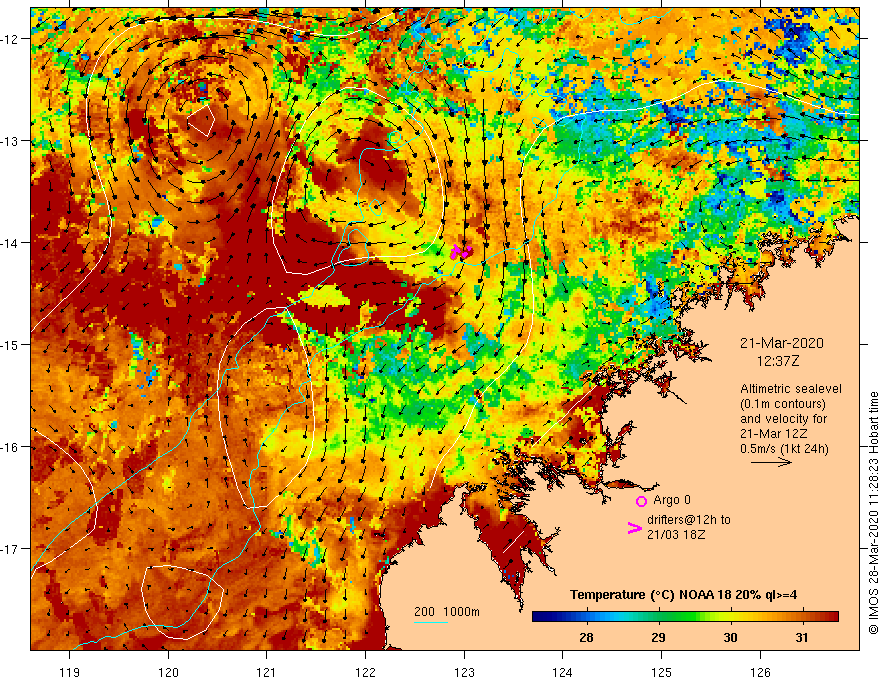Click the '28' colorbar tick label
Screen dimensions: 880x680
tap(586, 637)
